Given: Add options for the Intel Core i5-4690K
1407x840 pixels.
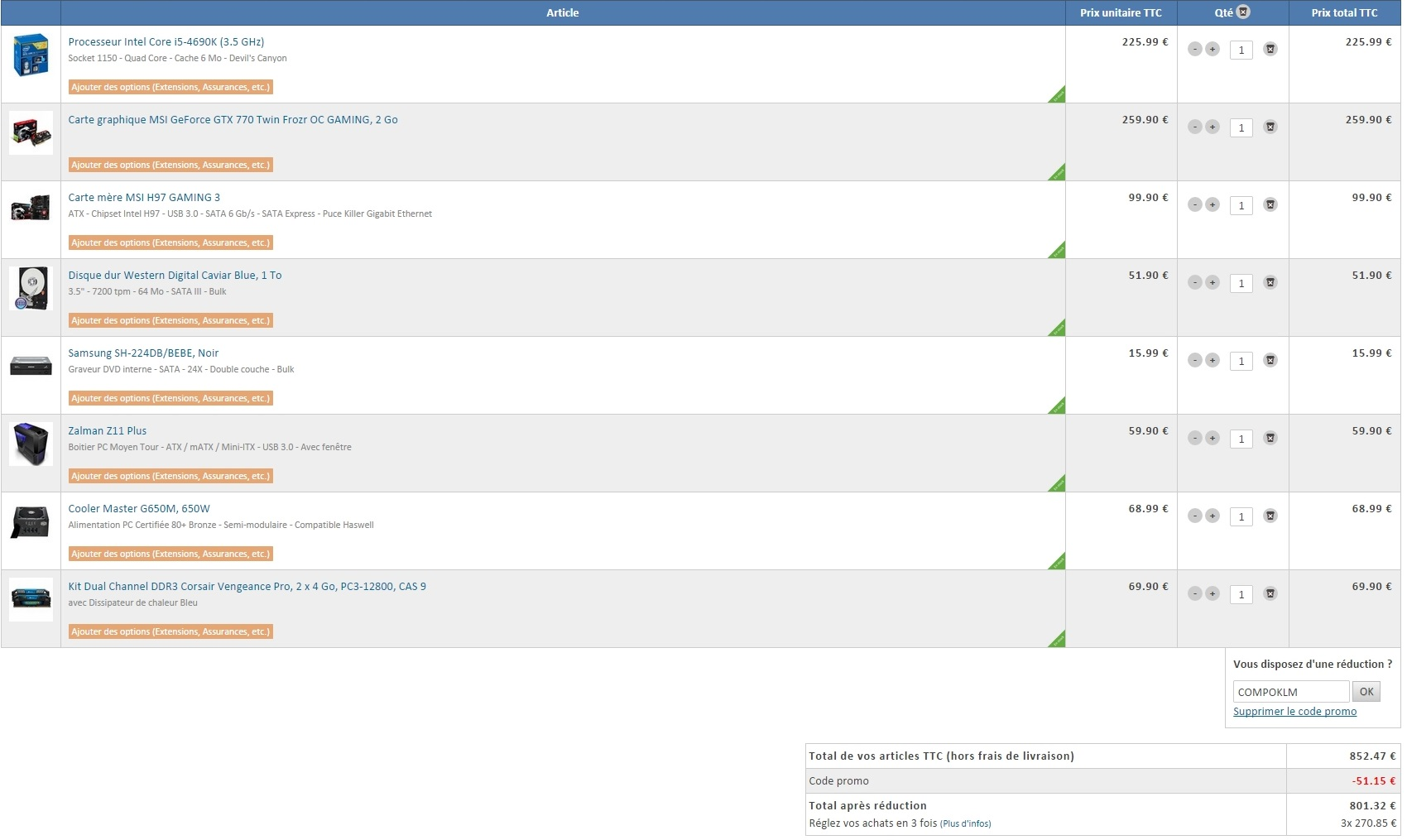Looking at the screenshot, I should tap(170, 87).
